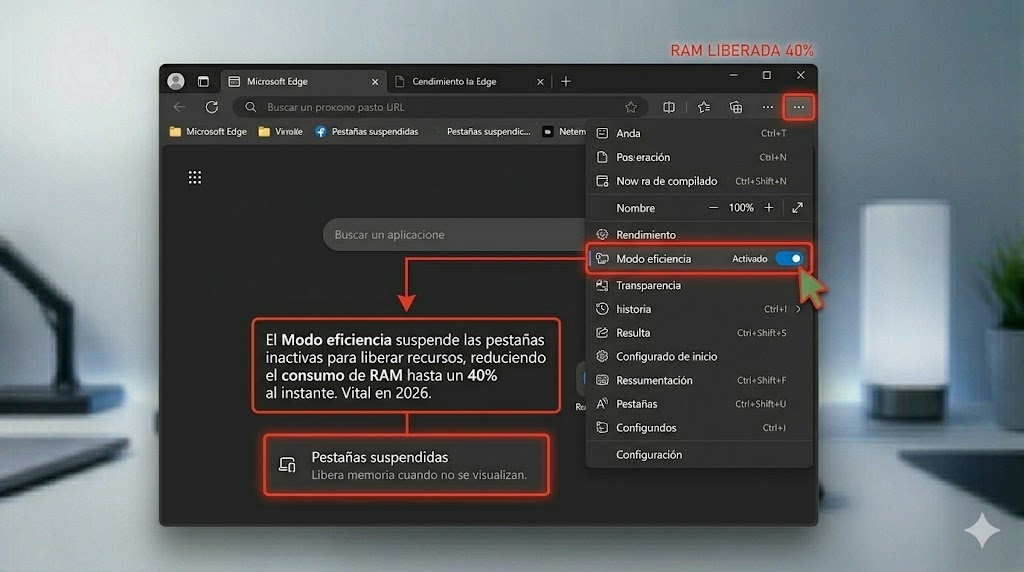
Task: Open the Pestañas suspendic... bookmark
Action: pyautogui.click(x=488, y=132)
